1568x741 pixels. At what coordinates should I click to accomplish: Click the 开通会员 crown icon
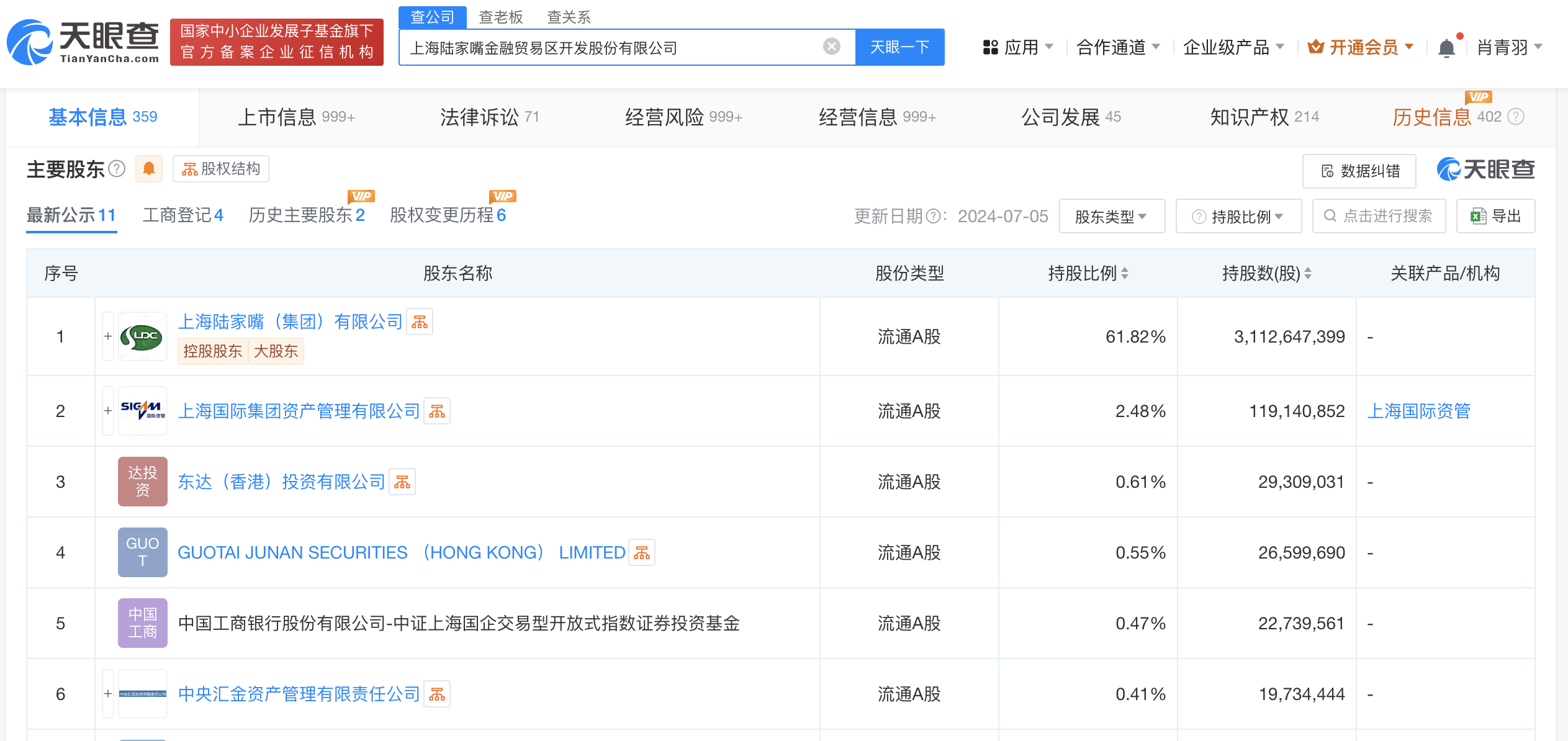point(1316,46)
